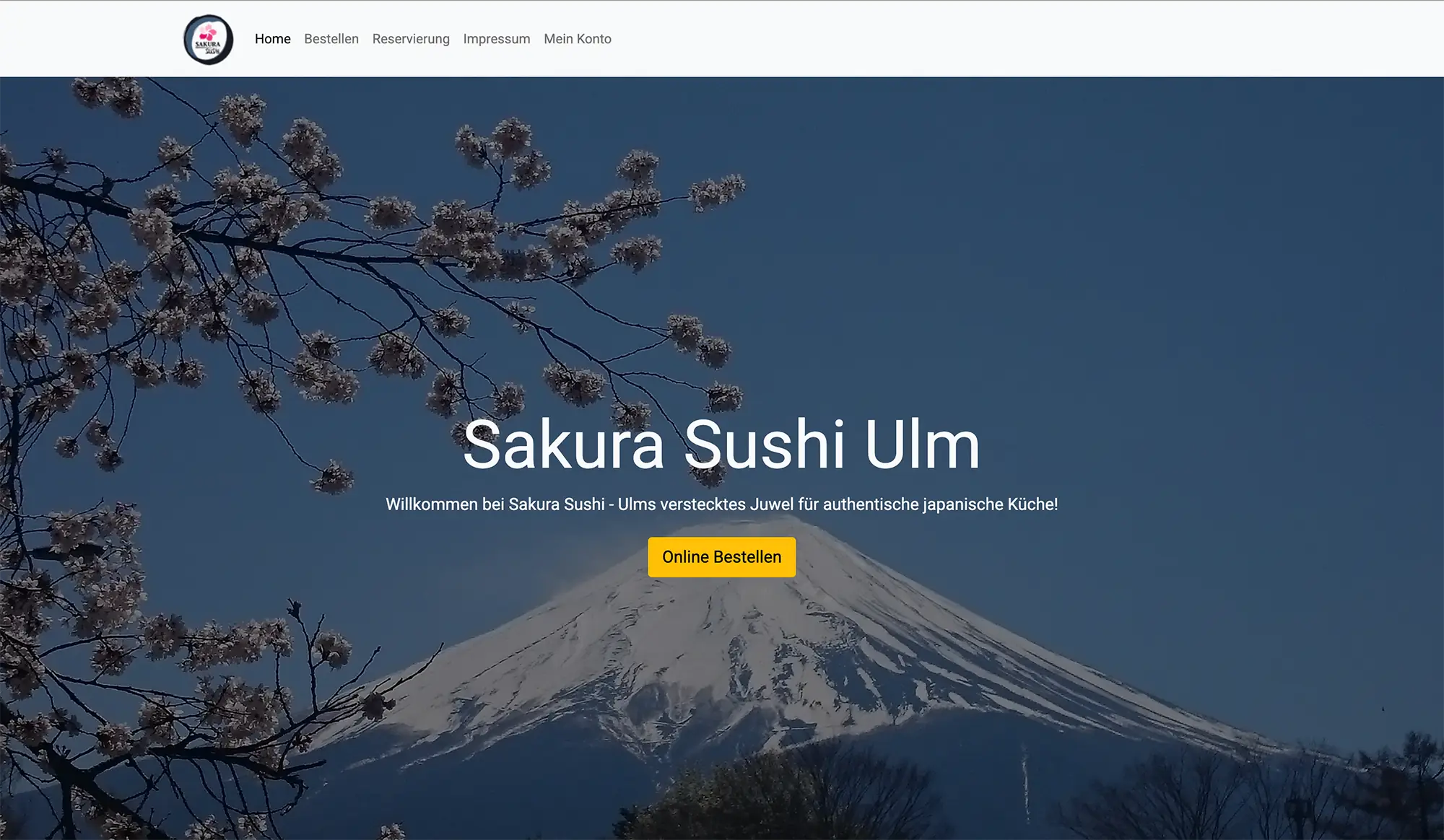Open the Reservierung menu item
Screen dimensions: 1444x840
click(x=410, y=39)
